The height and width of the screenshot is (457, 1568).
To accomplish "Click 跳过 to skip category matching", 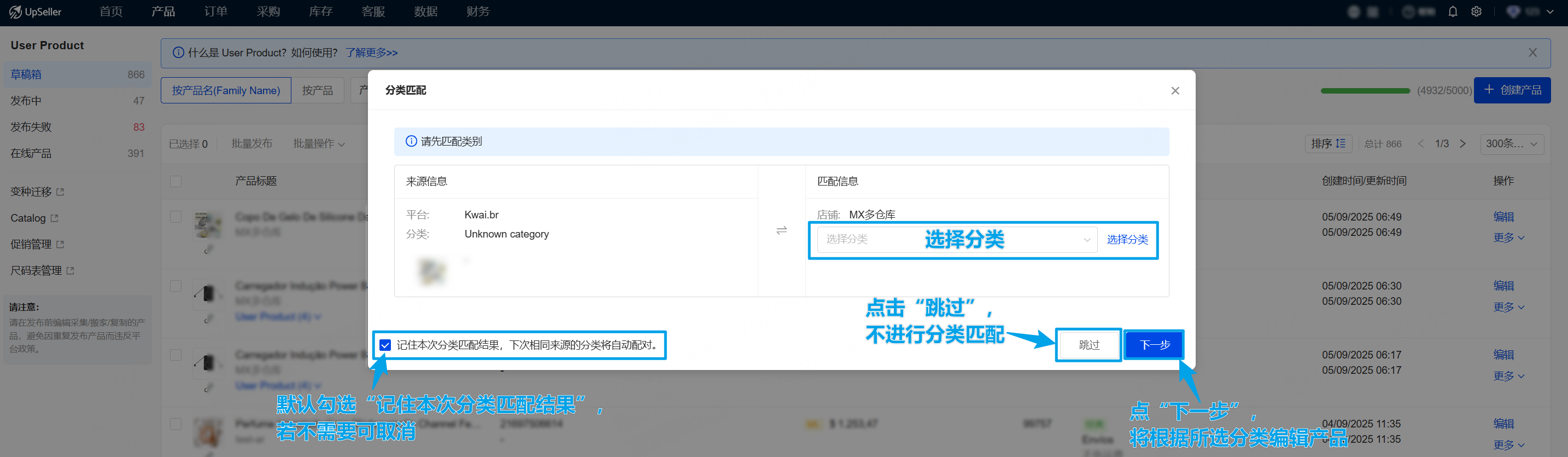I will pyautogui.click(x=1089, y=345).
